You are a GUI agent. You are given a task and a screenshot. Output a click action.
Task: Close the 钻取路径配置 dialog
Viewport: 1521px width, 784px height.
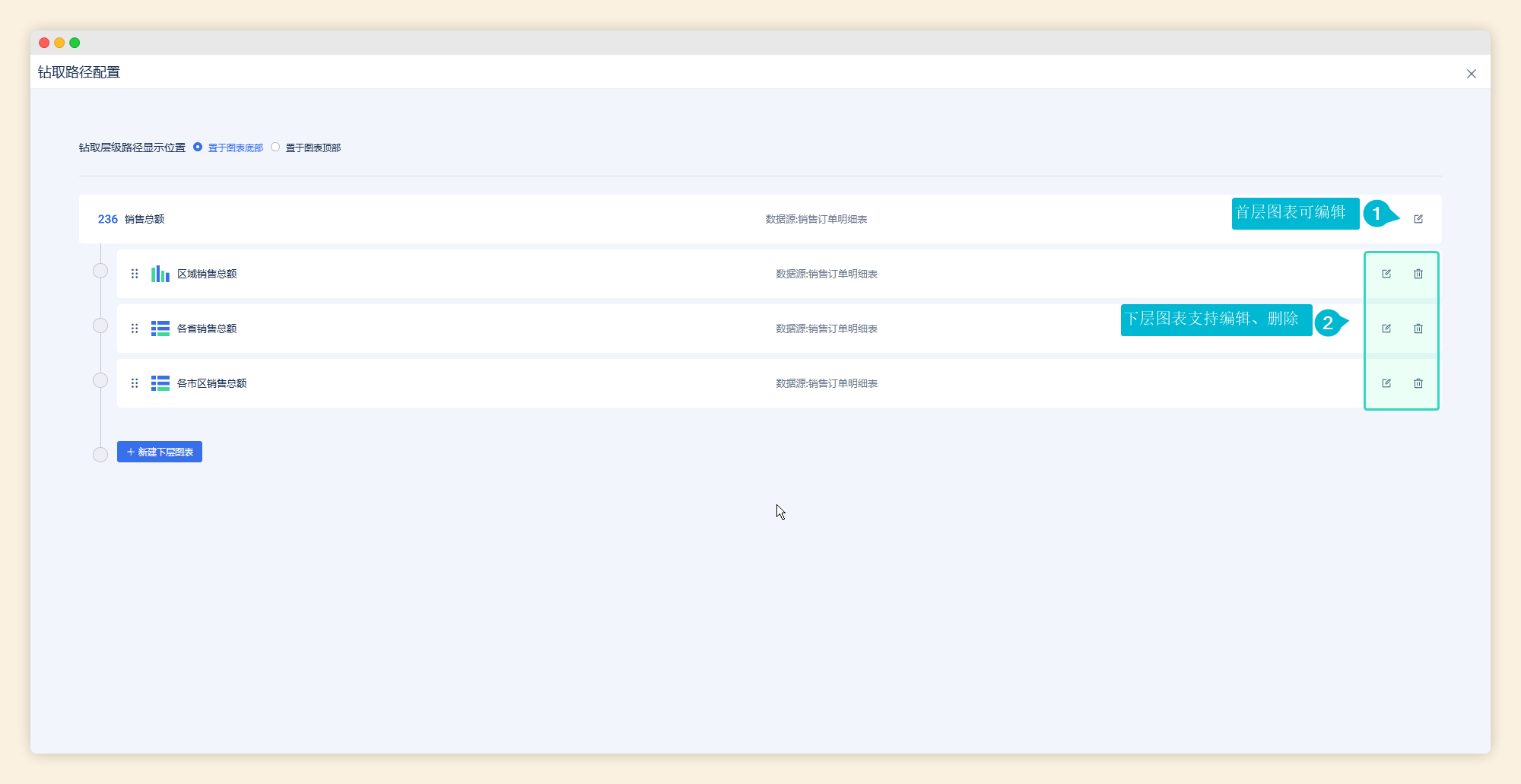pos(1472,74)
